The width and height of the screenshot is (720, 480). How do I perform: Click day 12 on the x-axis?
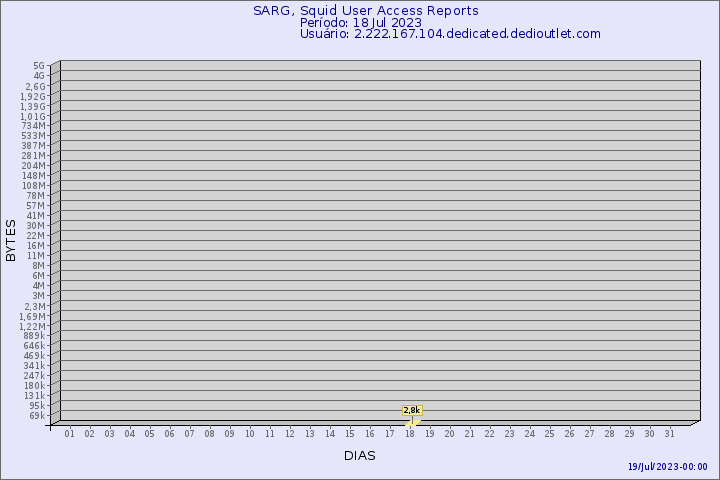(289, 433)
